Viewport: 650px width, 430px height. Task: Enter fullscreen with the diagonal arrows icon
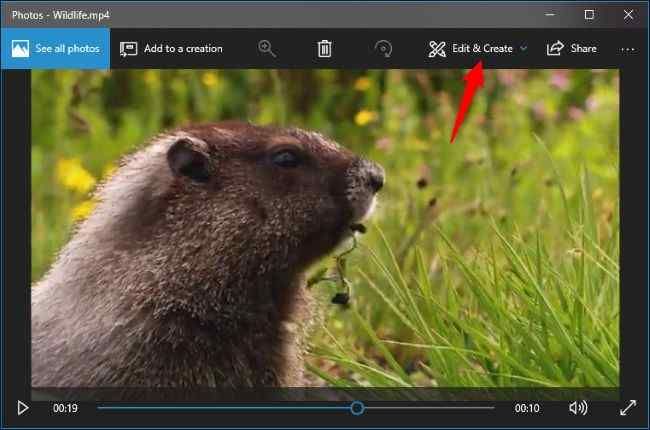click(628, 408)
